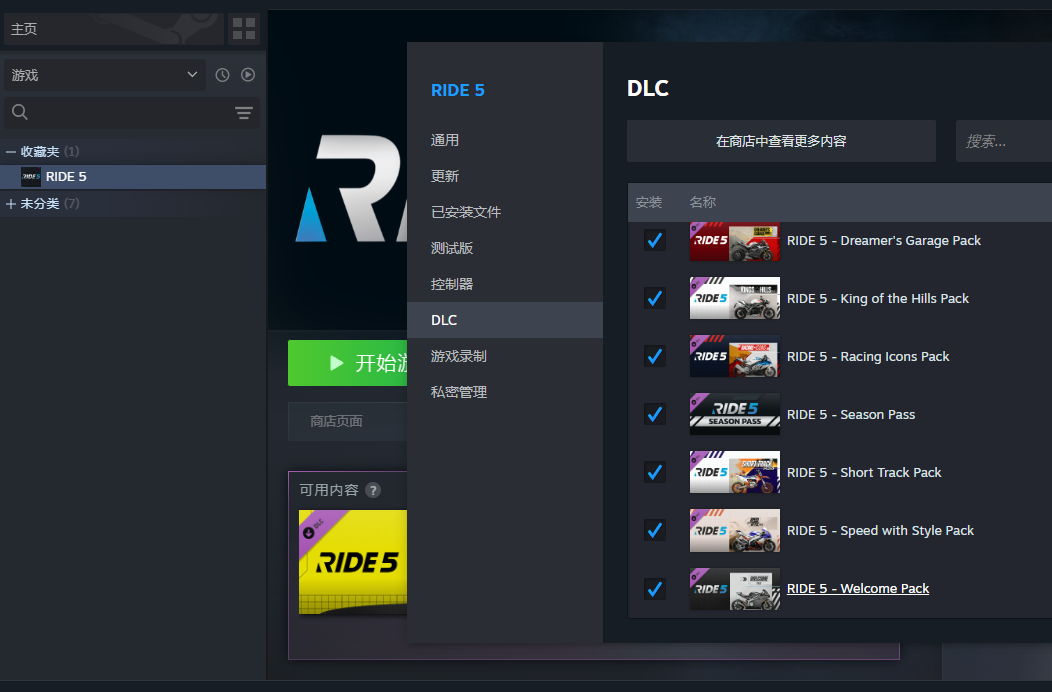Collapse the Favorites category
Screen dimensions: 1052x692
click(x=11, y=152)
